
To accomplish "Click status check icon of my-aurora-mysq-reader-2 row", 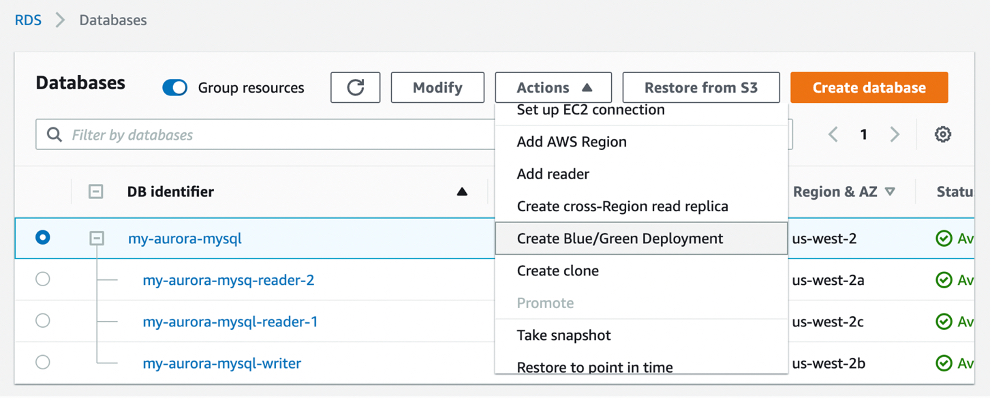I will 944,280.
